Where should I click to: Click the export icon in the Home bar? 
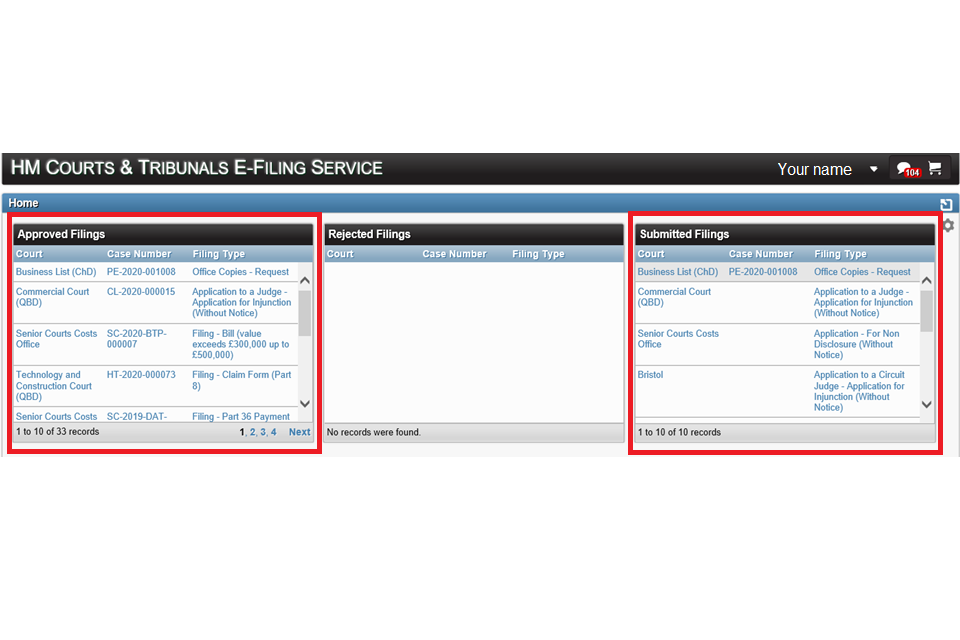946,204
